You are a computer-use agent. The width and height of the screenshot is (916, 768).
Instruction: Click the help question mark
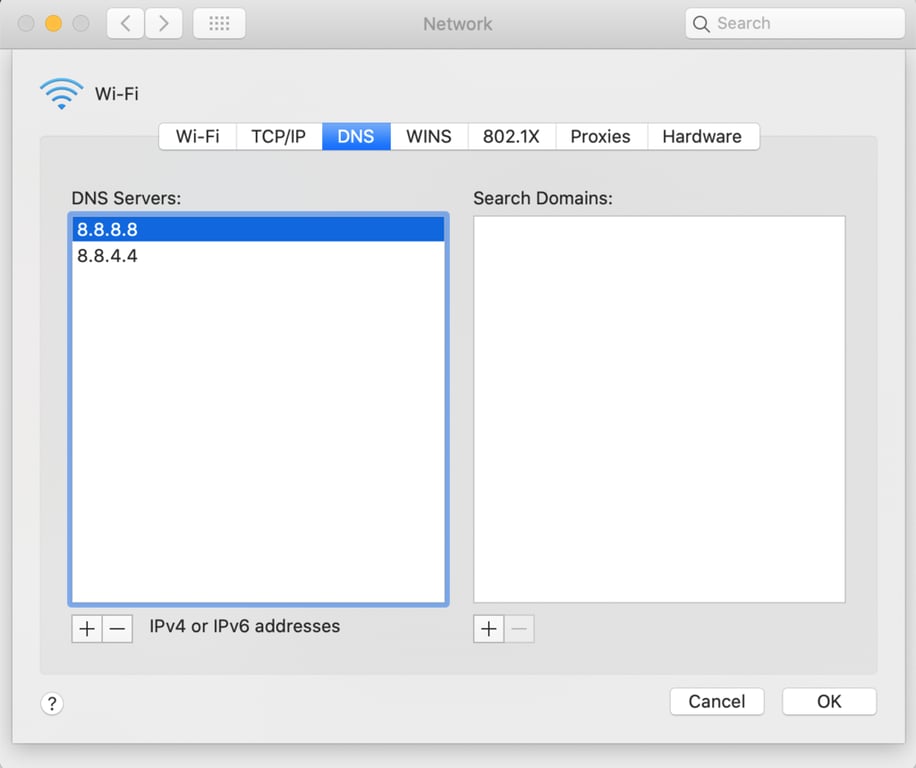coord(52,704)
